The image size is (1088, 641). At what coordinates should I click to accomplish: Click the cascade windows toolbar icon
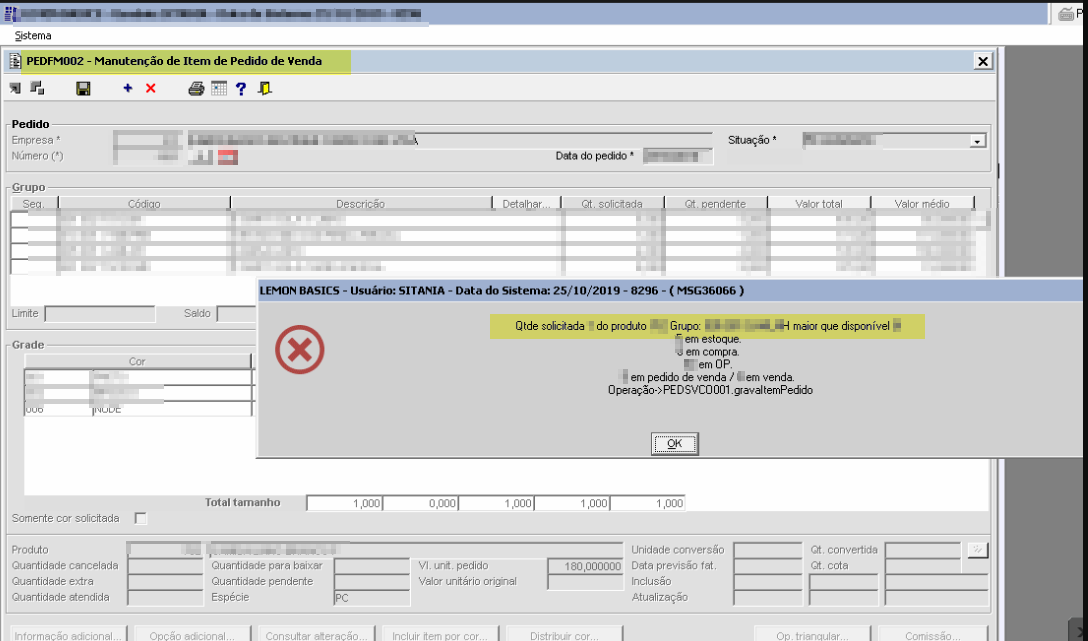37,88
